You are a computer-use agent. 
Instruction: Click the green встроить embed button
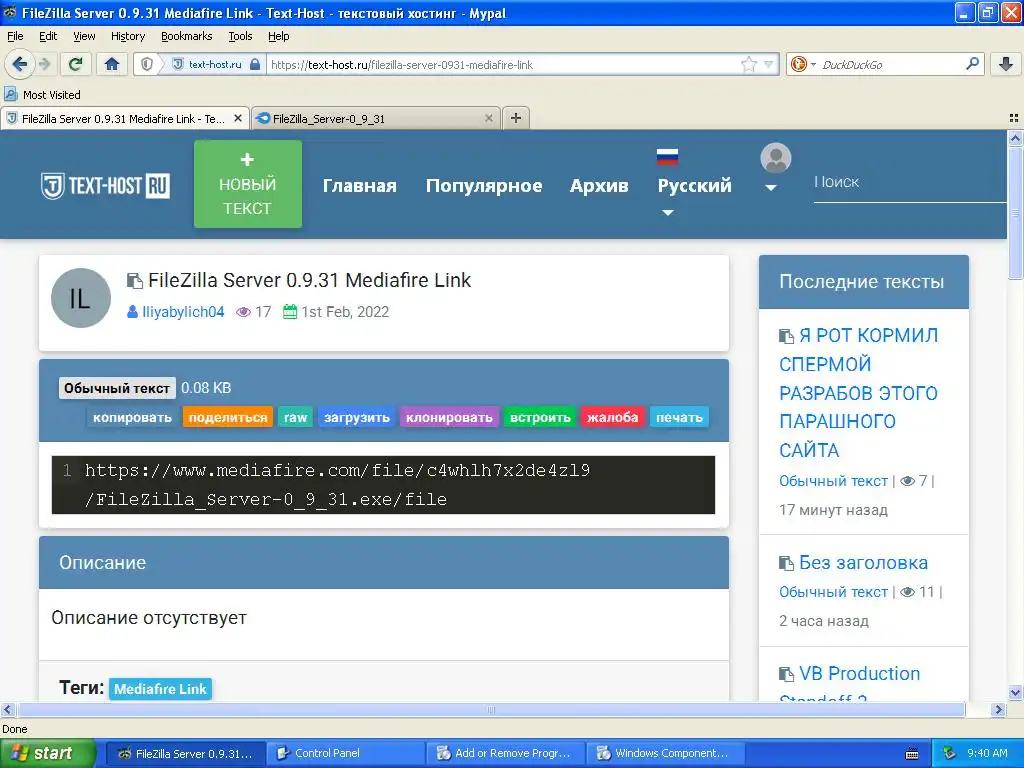click(540, 417)
